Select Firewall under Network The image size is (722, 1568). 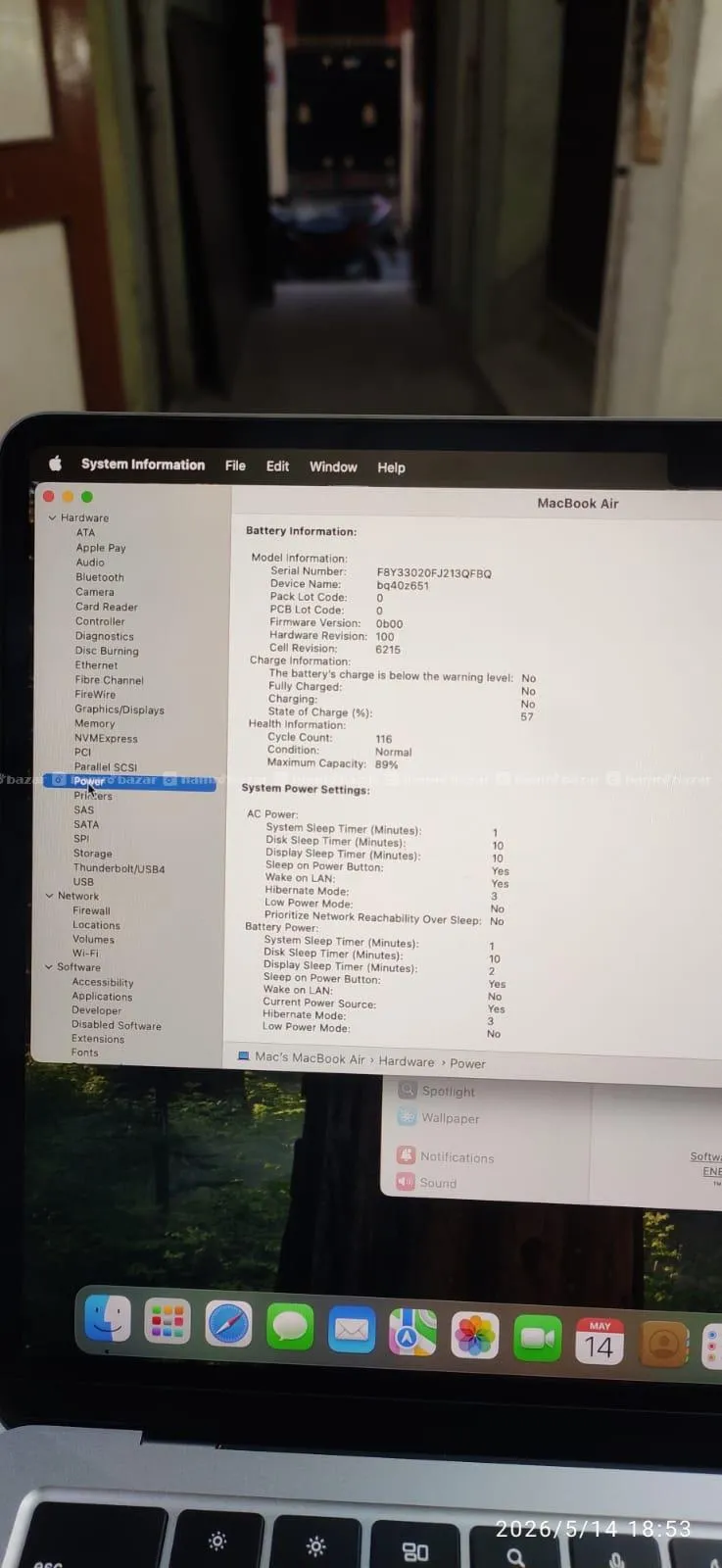pos(91,910)
